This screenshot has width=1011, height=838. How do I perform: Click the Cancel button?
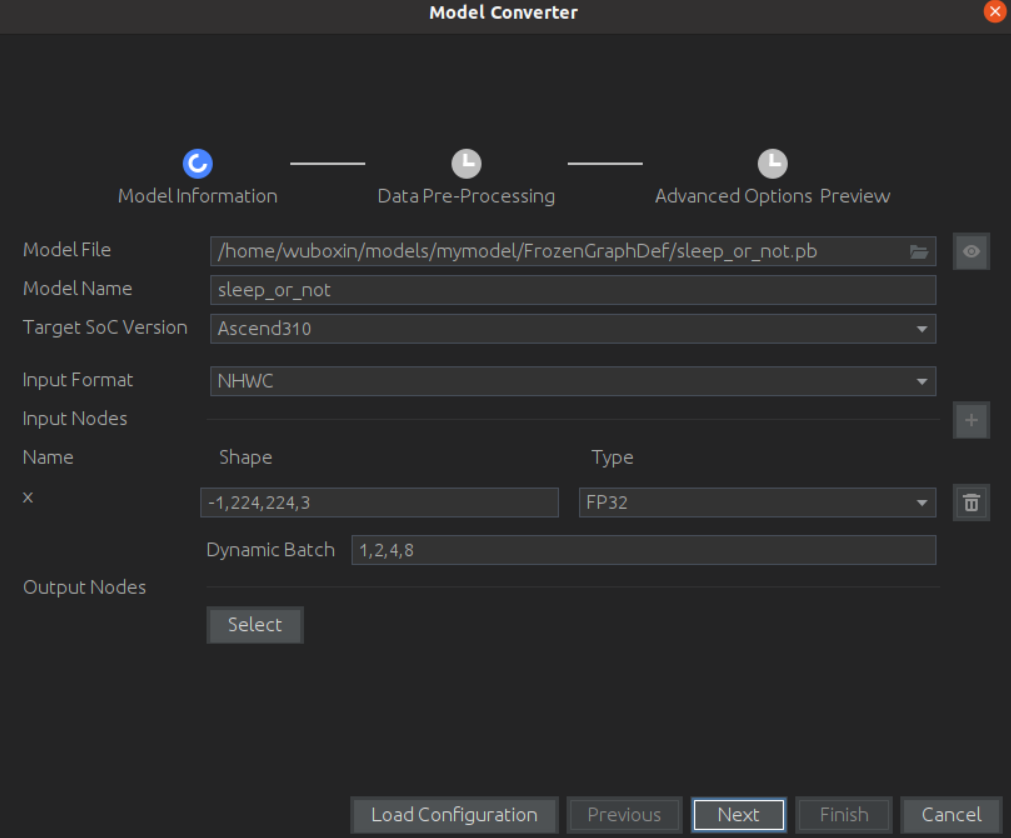[951, 815]
